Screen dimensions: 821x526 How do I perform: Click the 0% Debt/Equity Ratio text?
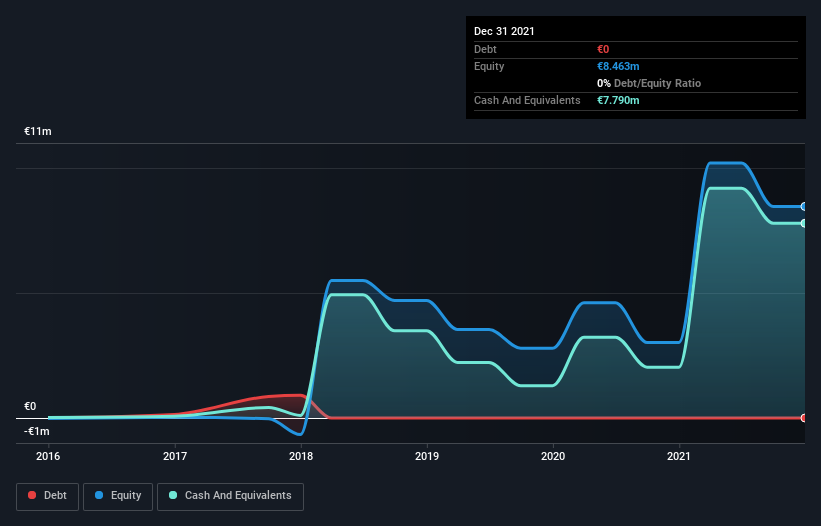[649, 83]
